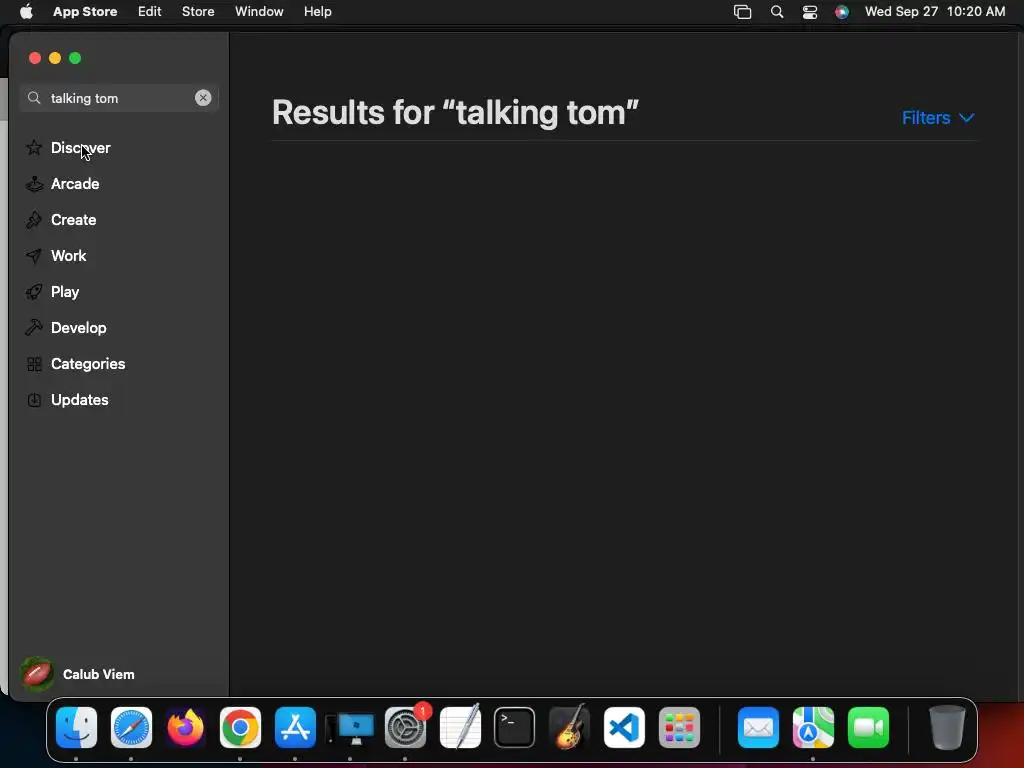
Task: Click the App Store icon in the Dock
Action: [295, 727]
